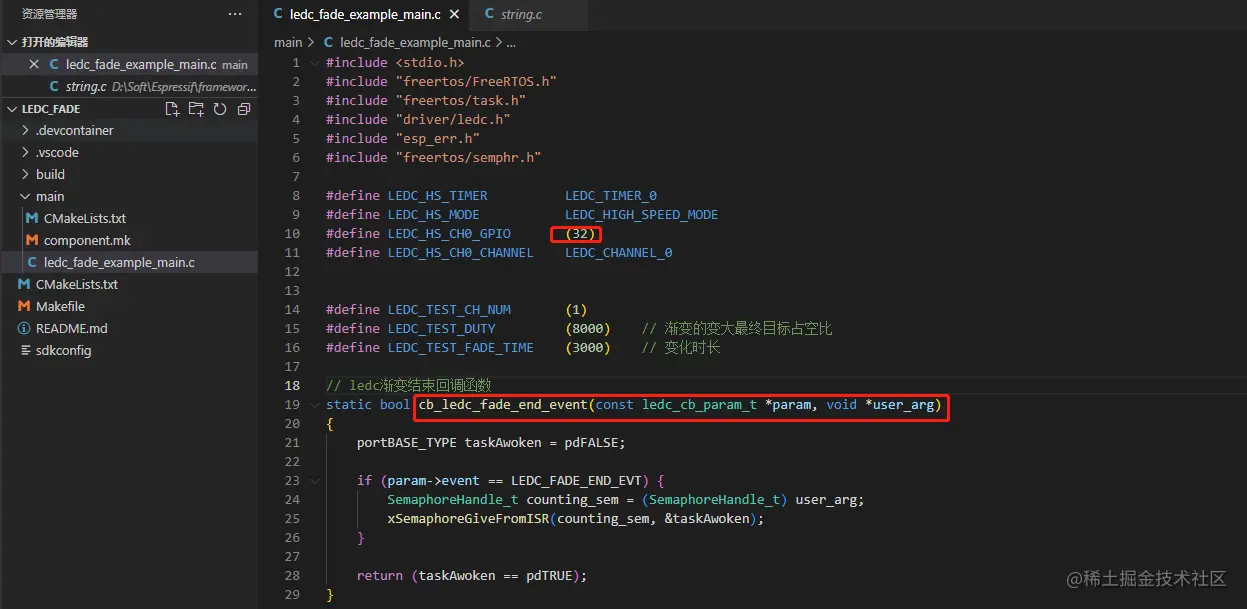Viewport: 1247px width, 609px height.
Task: Click the (8000) duty value
Action: pos(588,329)
